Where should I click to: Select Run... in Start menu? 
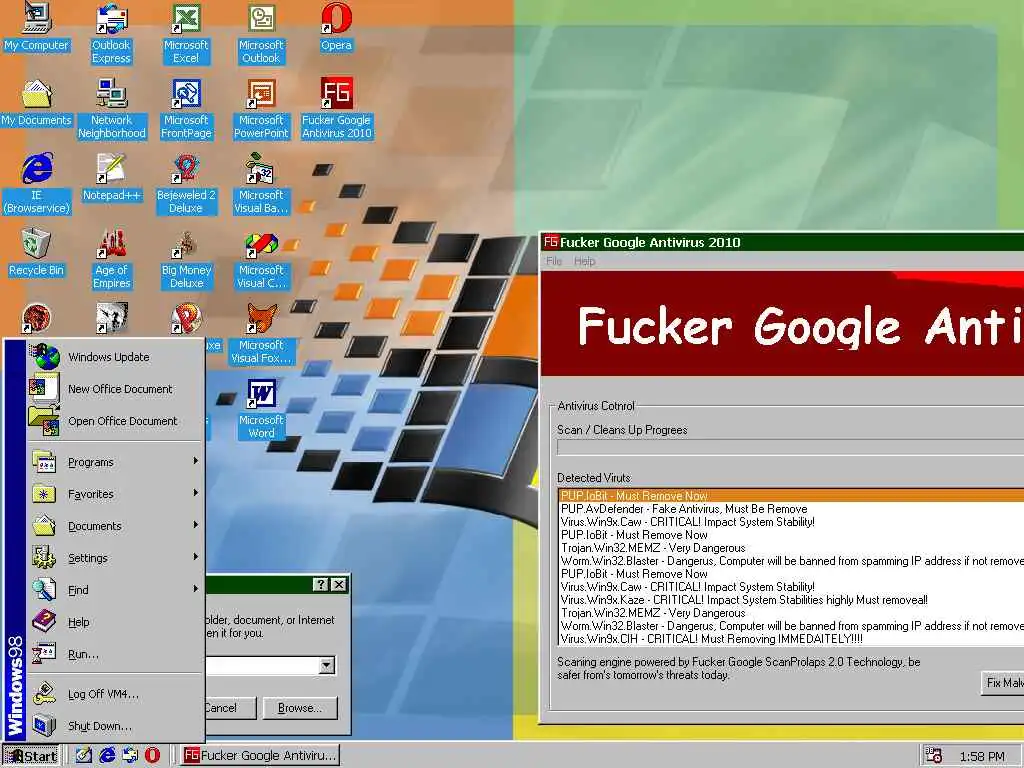[116, 654]
